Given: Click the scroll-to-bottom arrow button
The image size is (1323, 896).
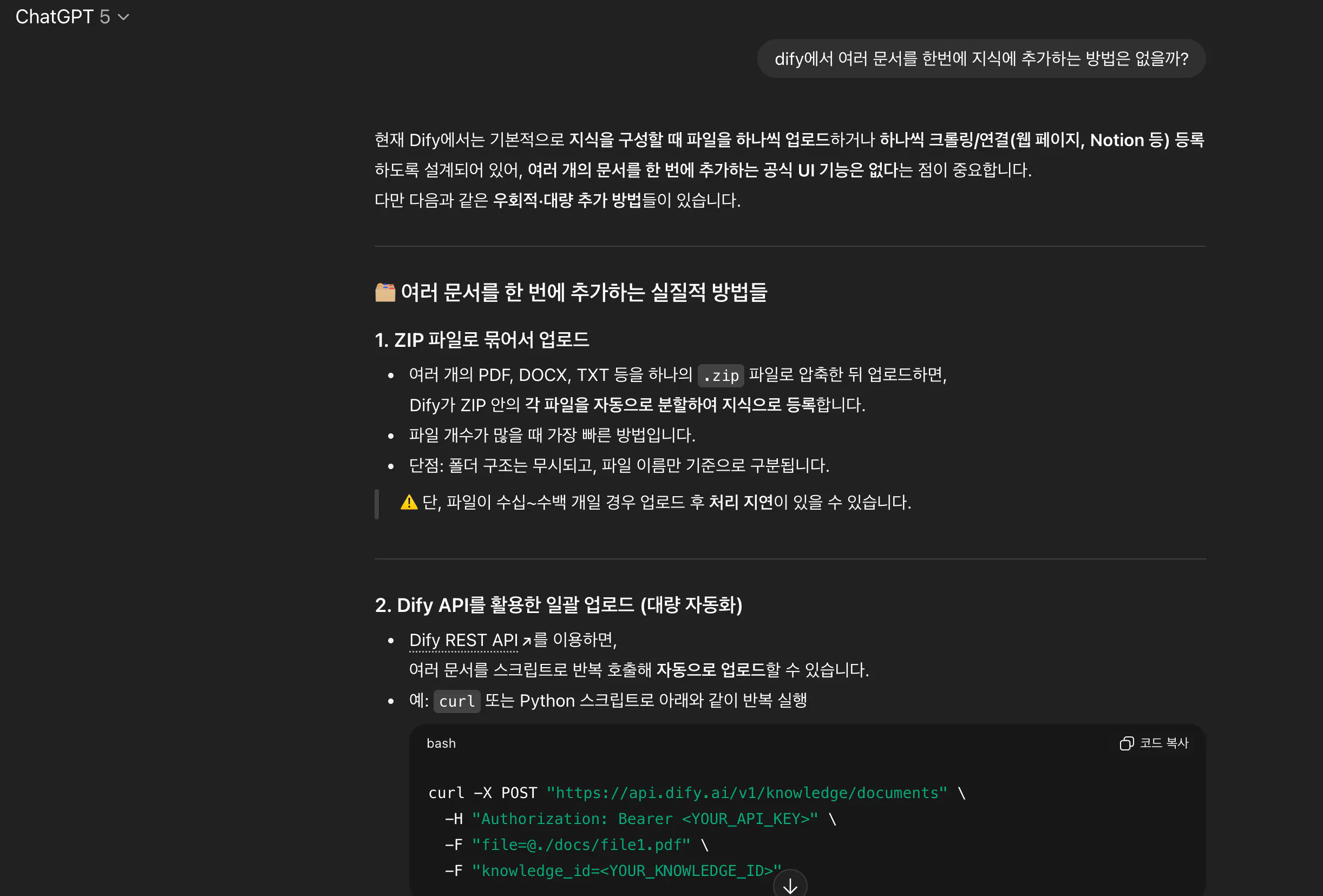Looking at the screenshot, I should coord(790,885).
